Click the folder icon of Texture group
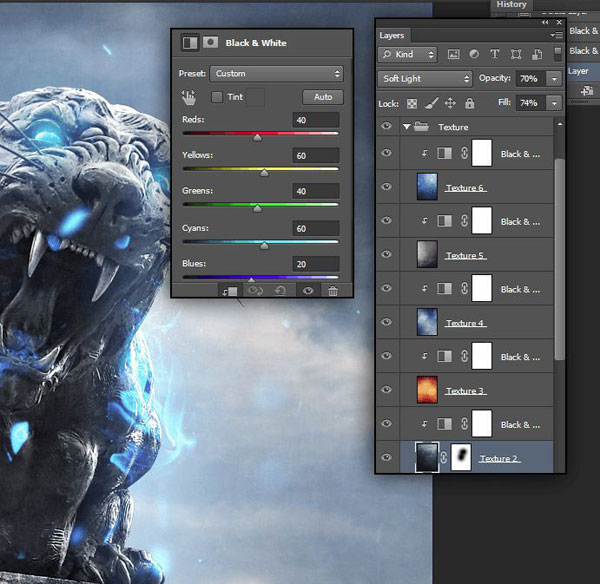 point(421,126)
